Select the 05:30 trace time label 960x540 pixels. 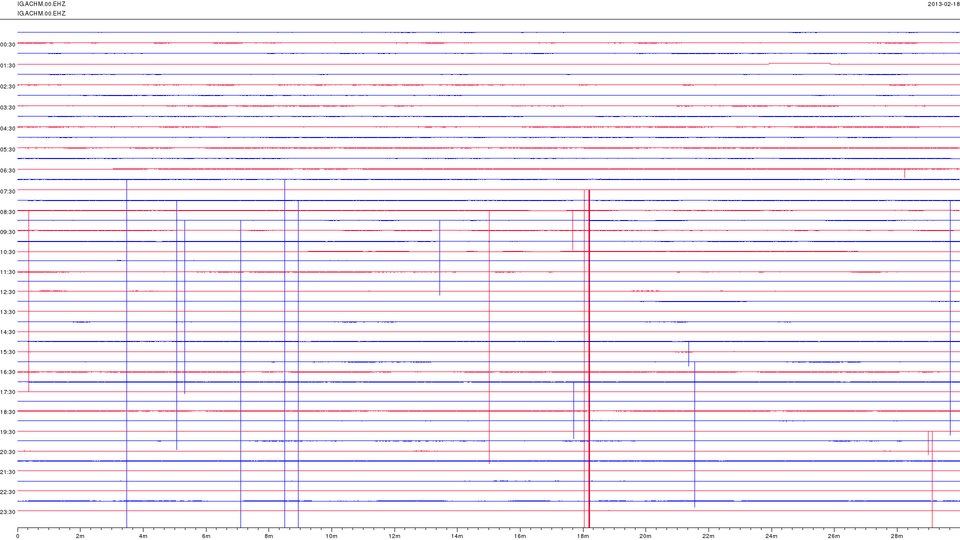coord(8,149)
